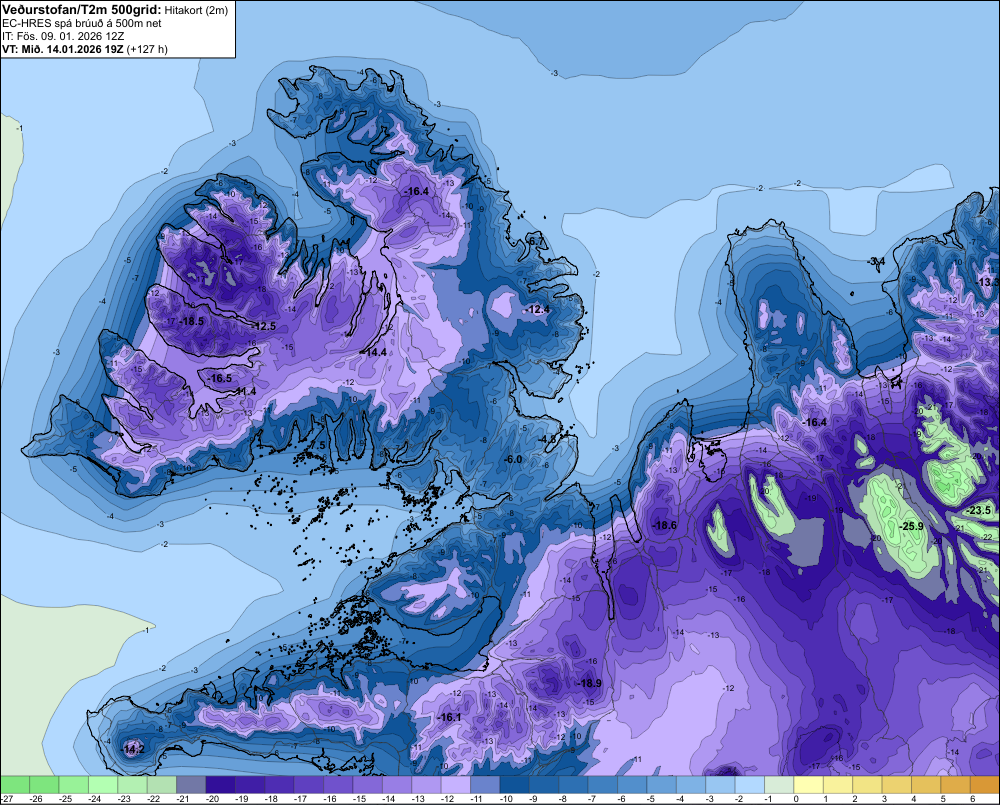The width and height of the screenshot is (1000, 805).
Task: Click the "-13.3" temperature value on the map
Action: click(x=988, y=282)
